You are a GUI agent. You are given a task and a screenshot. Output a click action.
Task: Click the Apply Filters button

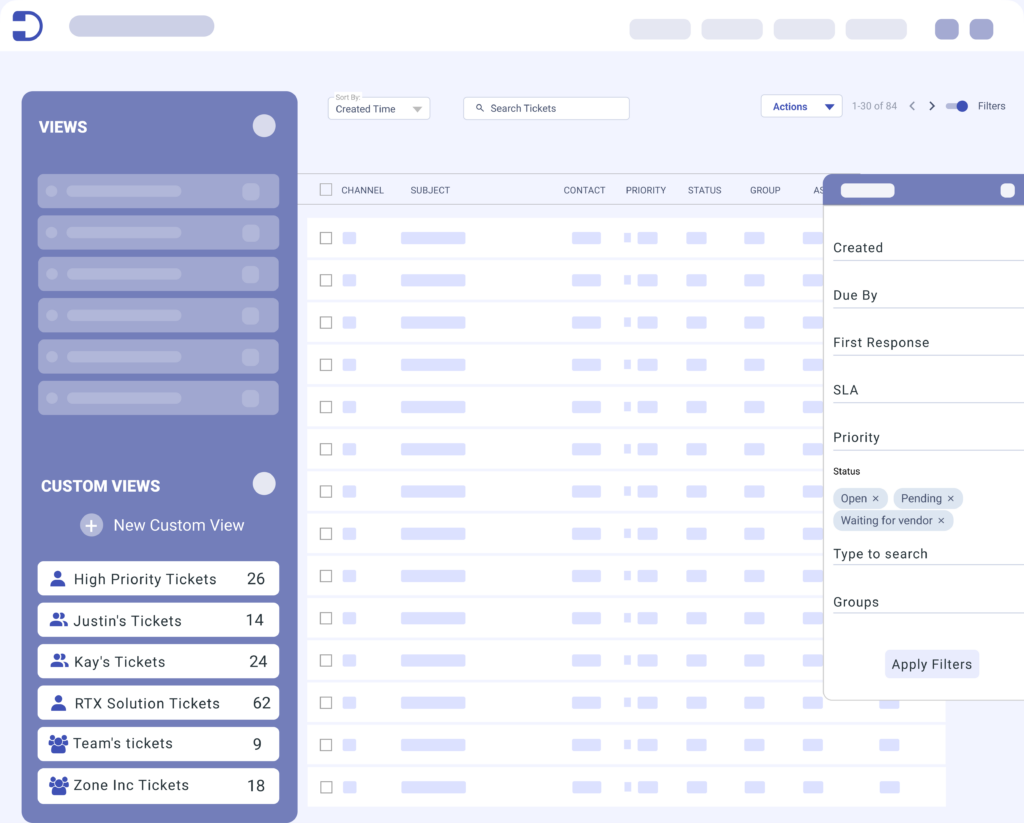click(932, 663)
